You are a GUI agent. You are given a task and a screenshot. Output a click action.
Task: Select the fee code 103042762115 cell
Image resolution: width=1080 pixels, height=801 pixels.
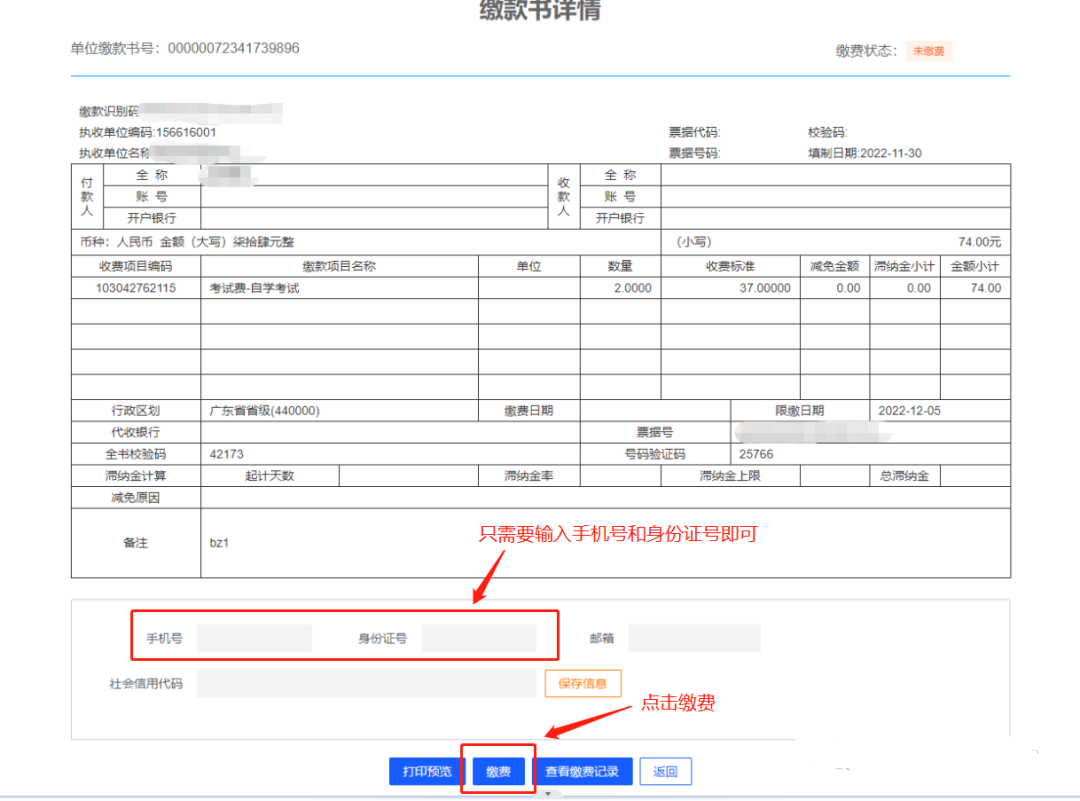136,288
